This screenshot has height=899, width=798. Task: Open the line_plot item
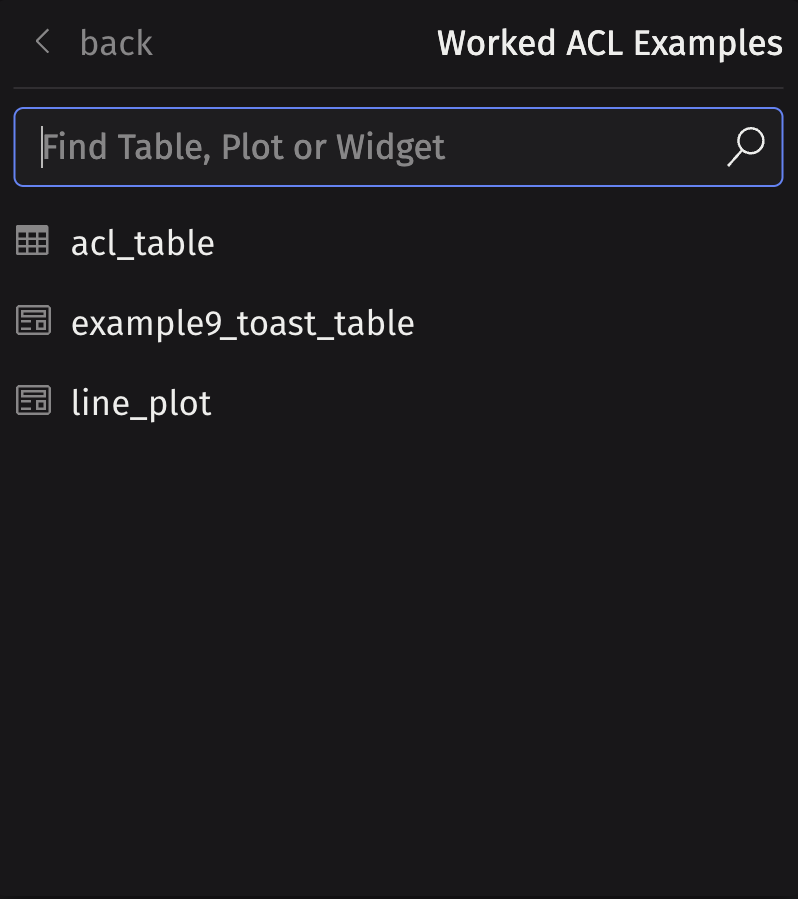point(399,403)
